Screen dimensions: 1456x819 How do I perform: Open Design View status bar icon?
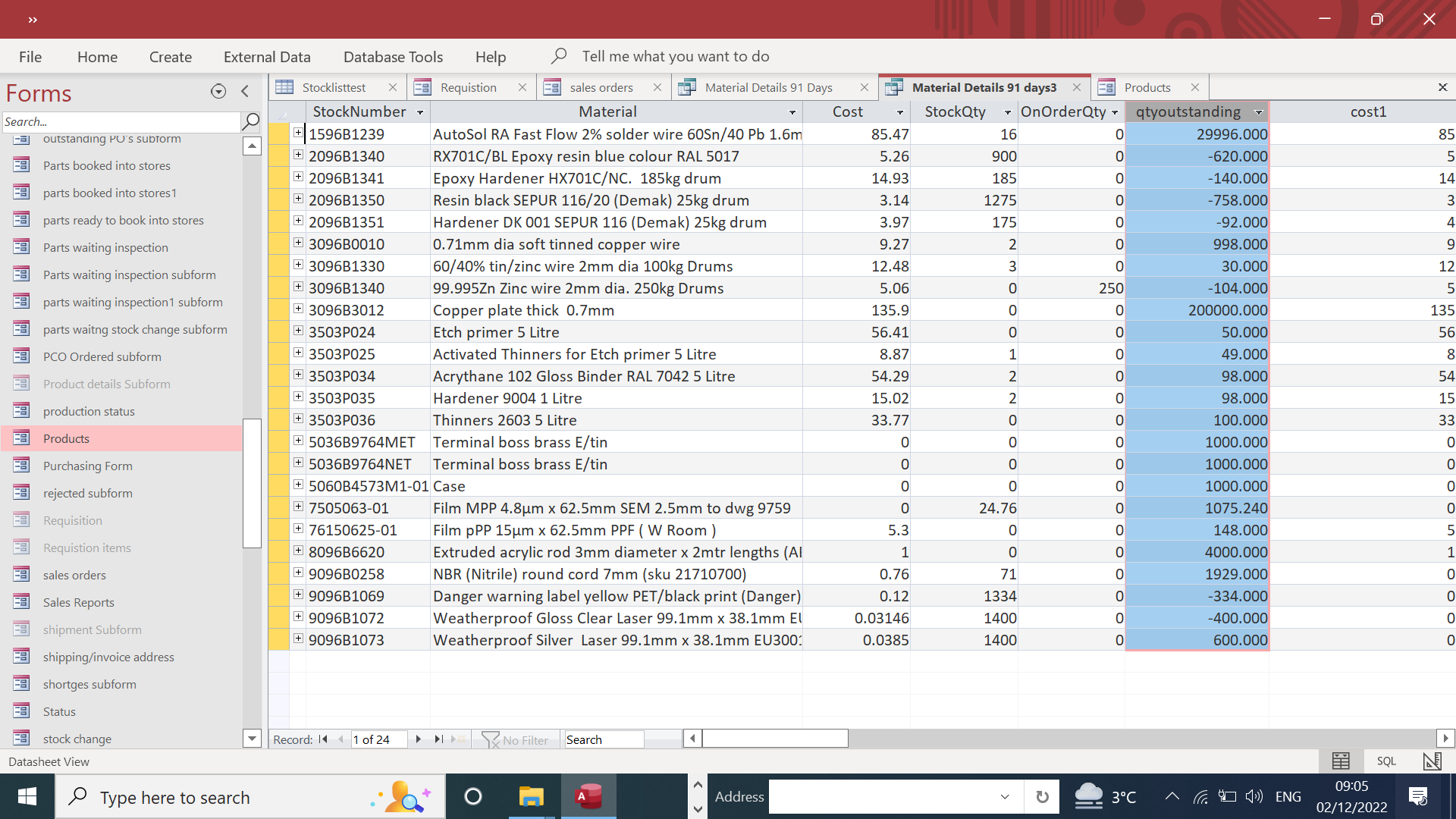pyautogui.click(x=1432, y=761)
